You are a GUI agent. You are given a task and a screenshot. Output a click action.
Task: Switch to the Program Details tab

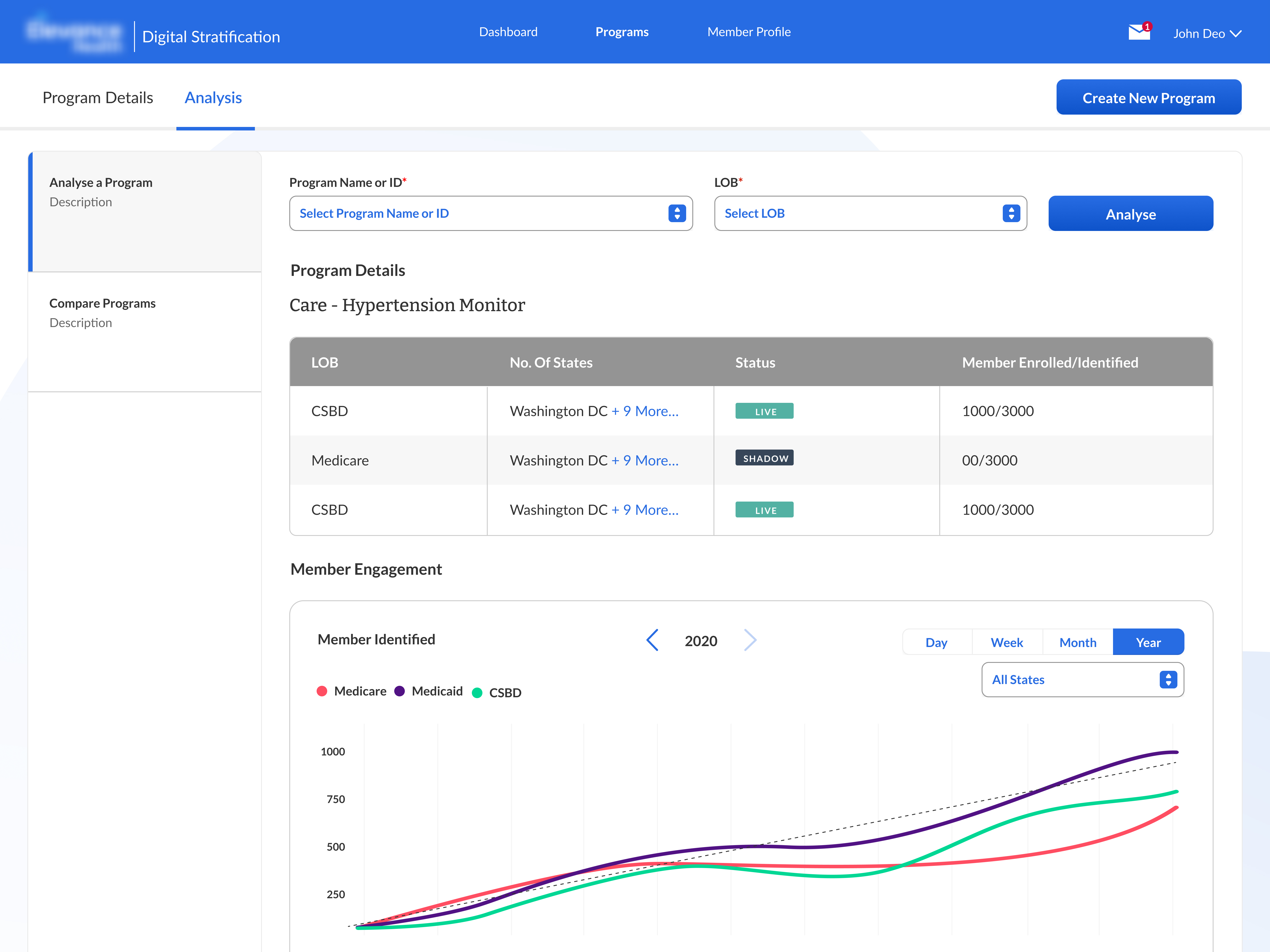coord(98,98)
